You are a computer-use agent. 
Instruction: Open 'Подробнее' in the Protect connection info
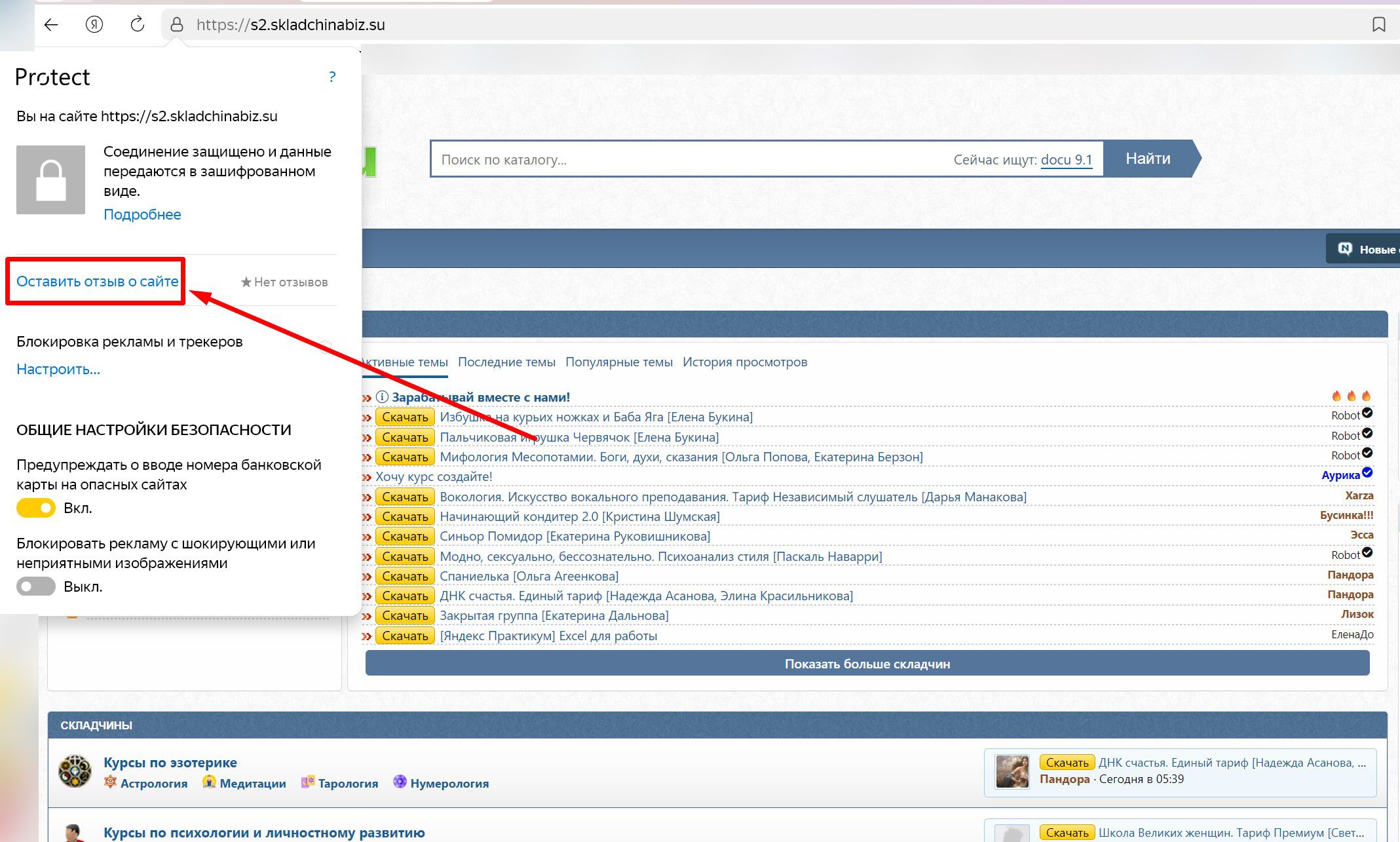(x=142, y=214)
